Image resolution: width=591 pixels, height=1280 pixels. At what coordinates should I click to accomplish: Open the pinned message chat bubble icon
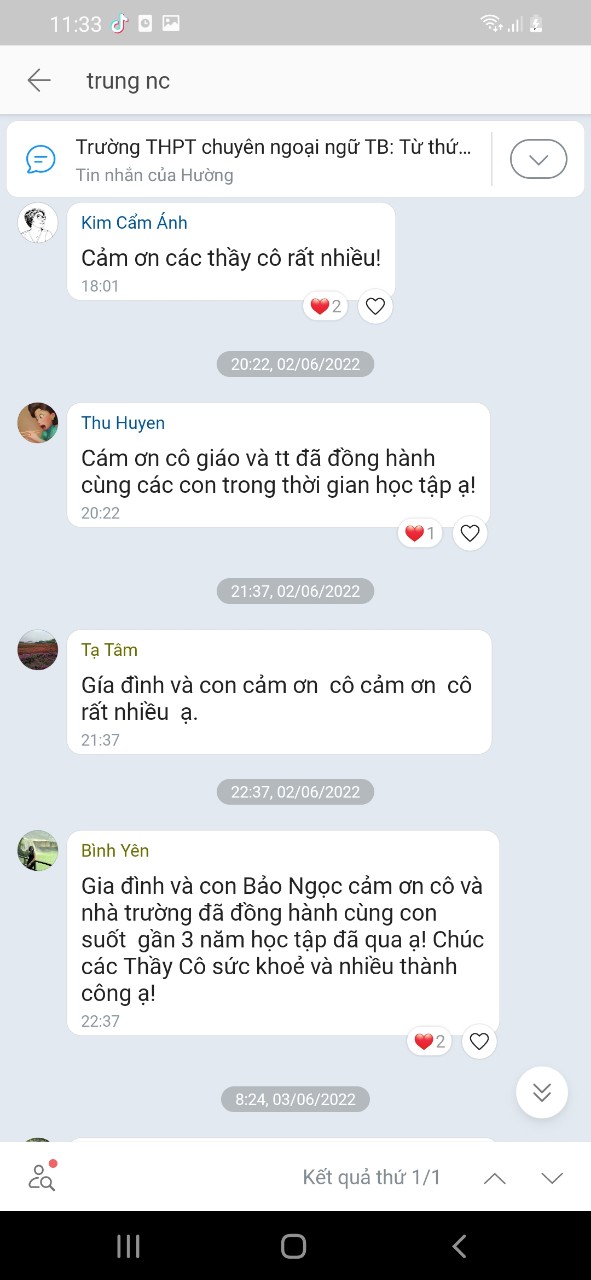click(40, 159)
